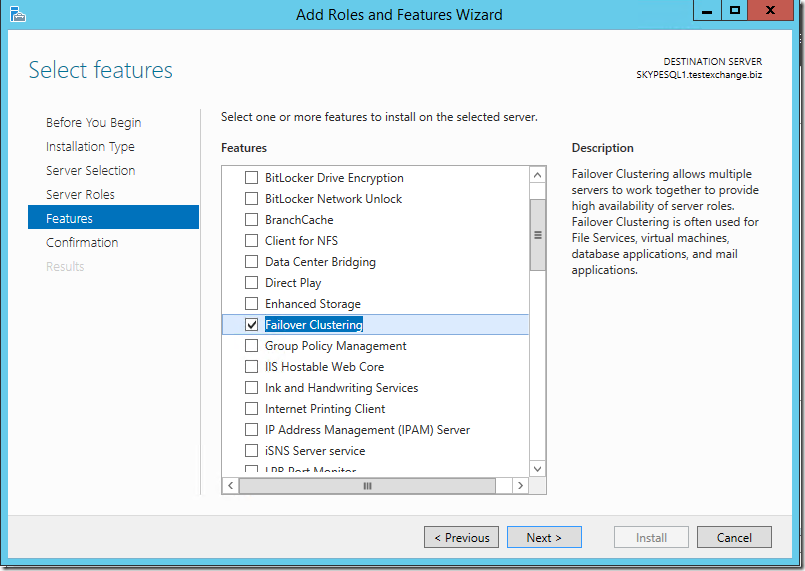Switch to the Server Roles step

tap(80, 195)
